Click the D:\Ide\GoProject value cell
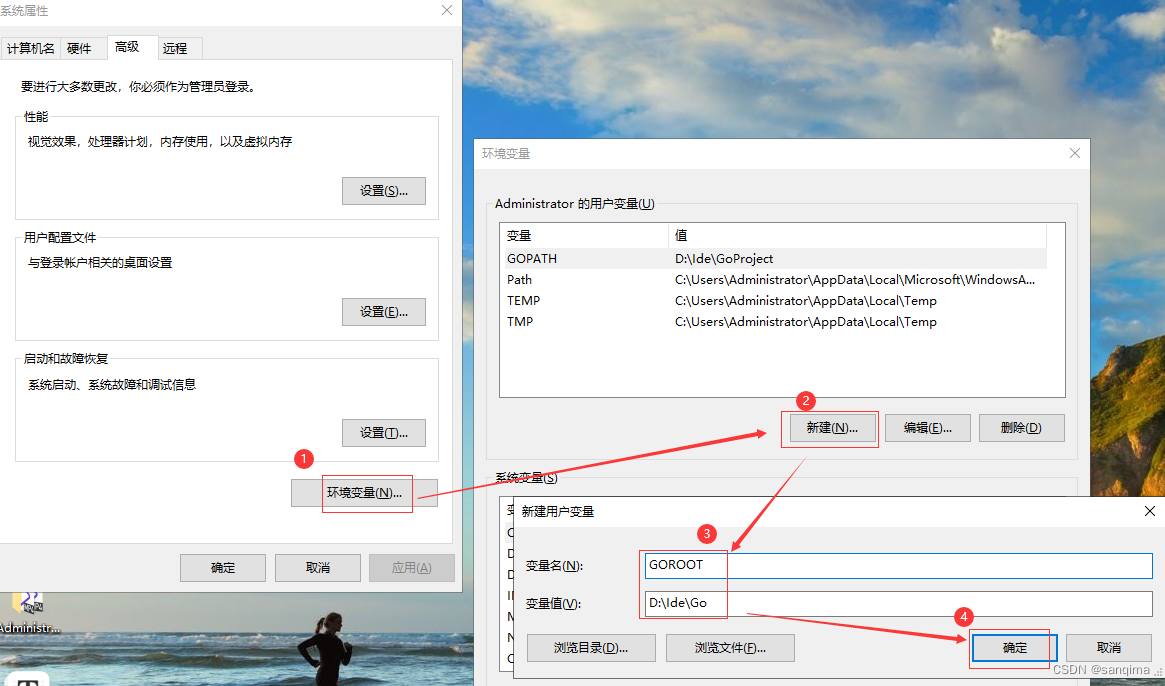 724,259
